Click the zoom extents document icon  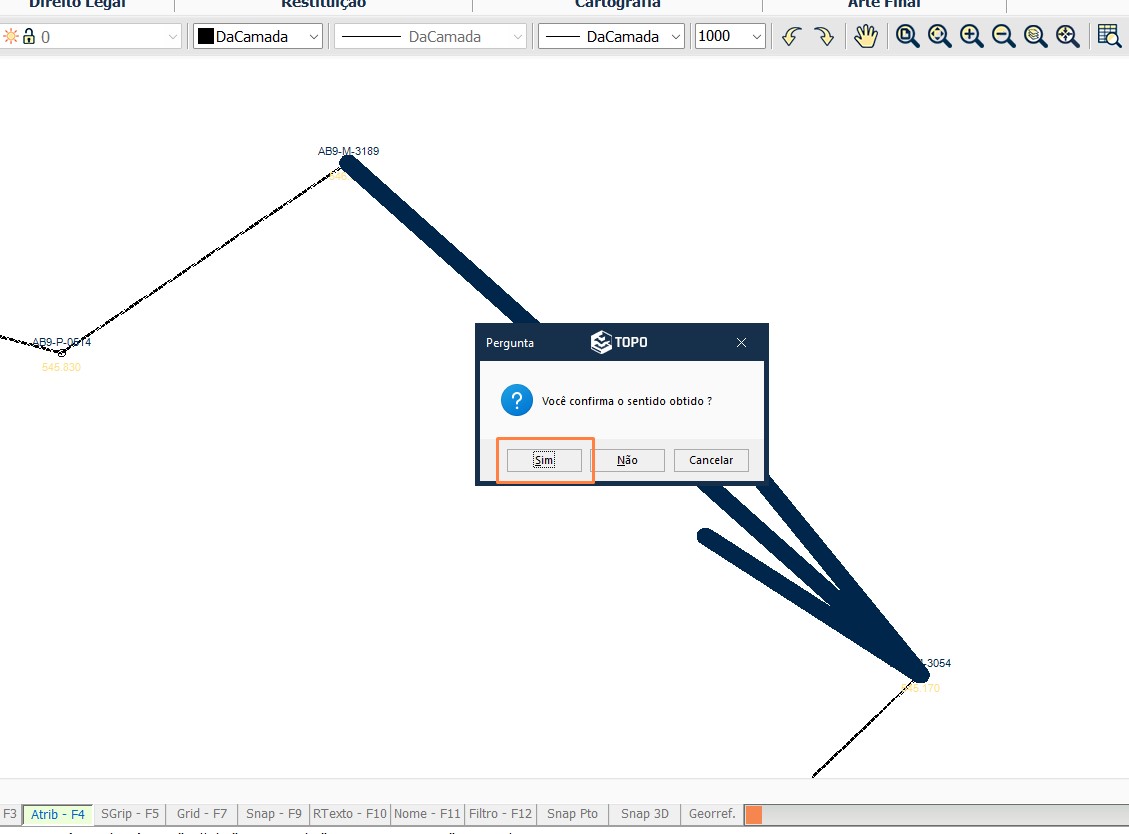(908, 36)
